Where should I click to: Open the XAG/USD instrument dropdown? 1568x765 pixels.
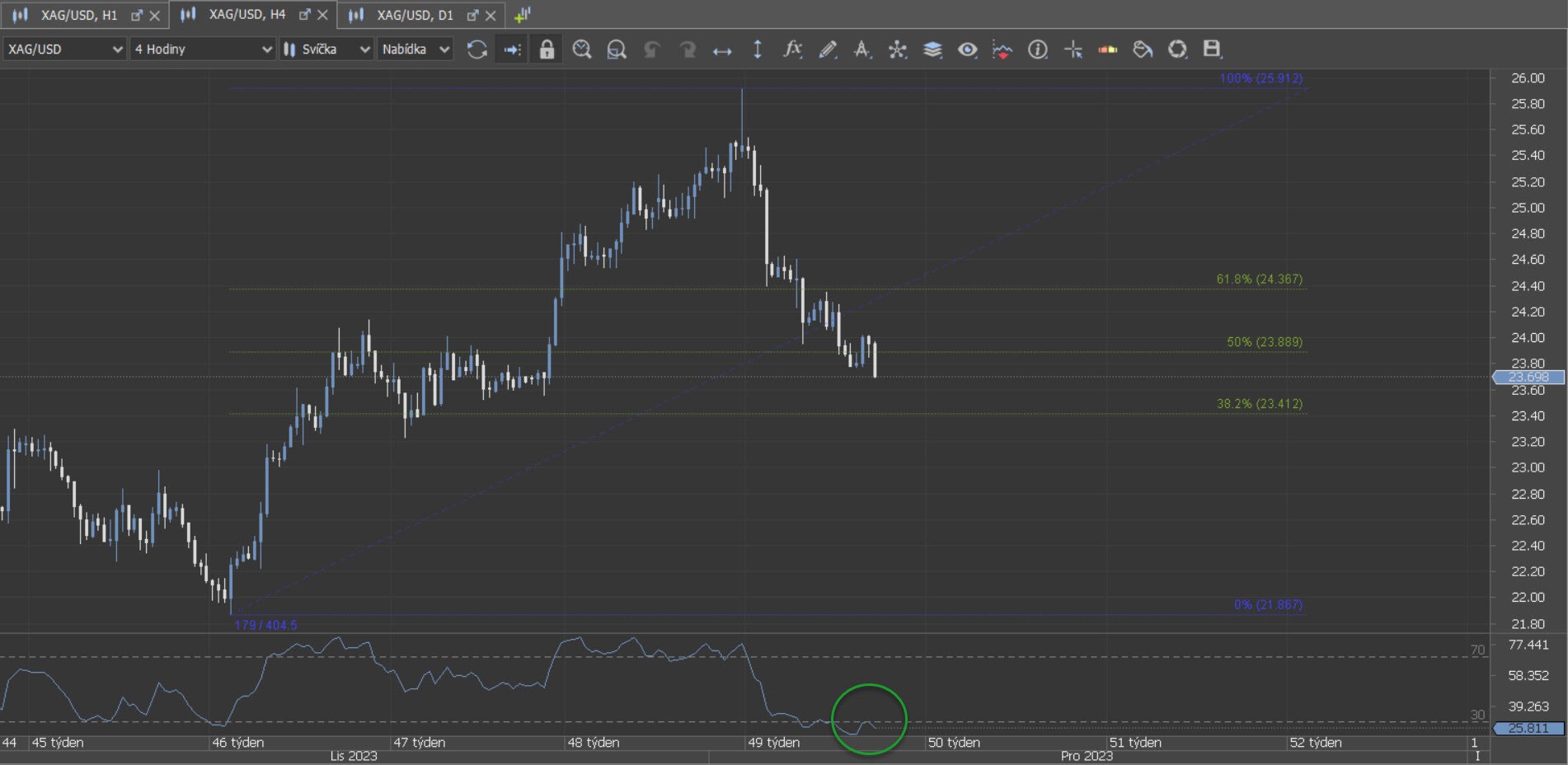point(64,49)
